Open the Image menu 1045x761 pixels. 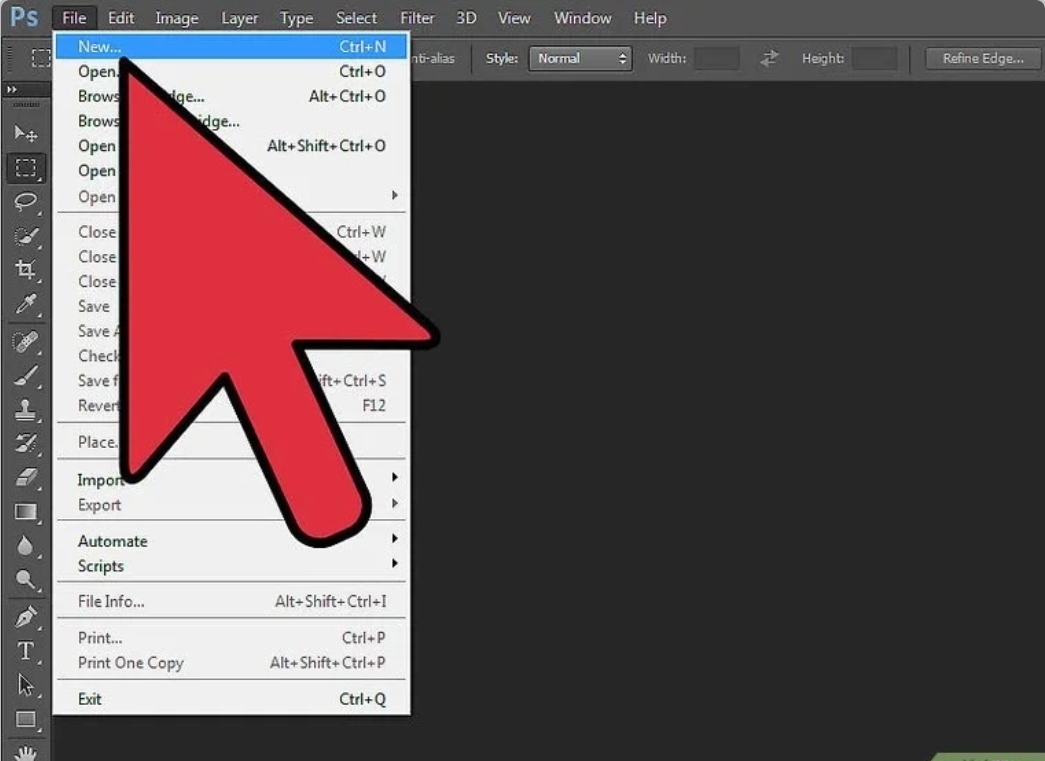(x=177, y=18)
